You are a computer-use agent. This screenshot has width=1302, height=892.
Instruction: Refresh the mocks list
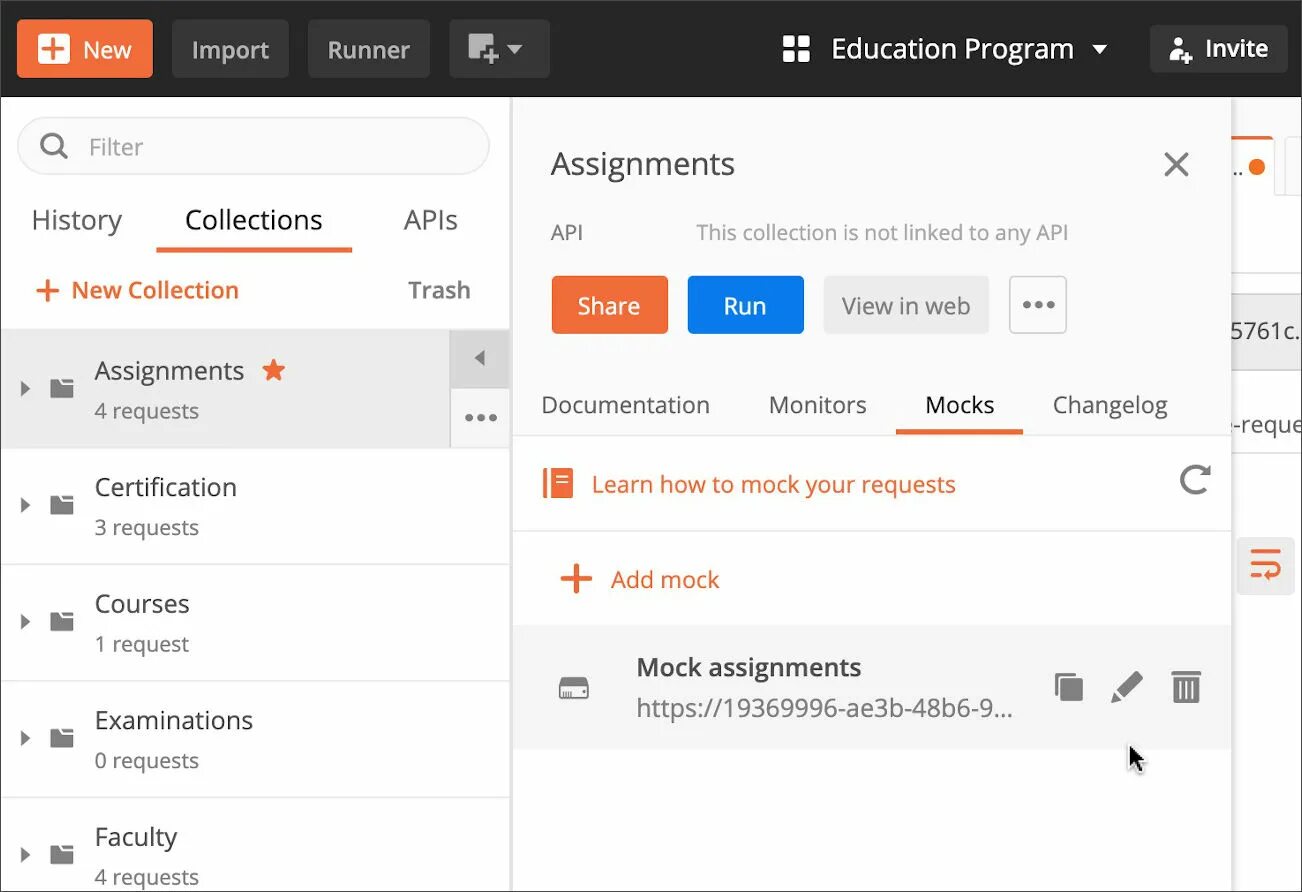pyautogui.click(x=1194, y=480)
